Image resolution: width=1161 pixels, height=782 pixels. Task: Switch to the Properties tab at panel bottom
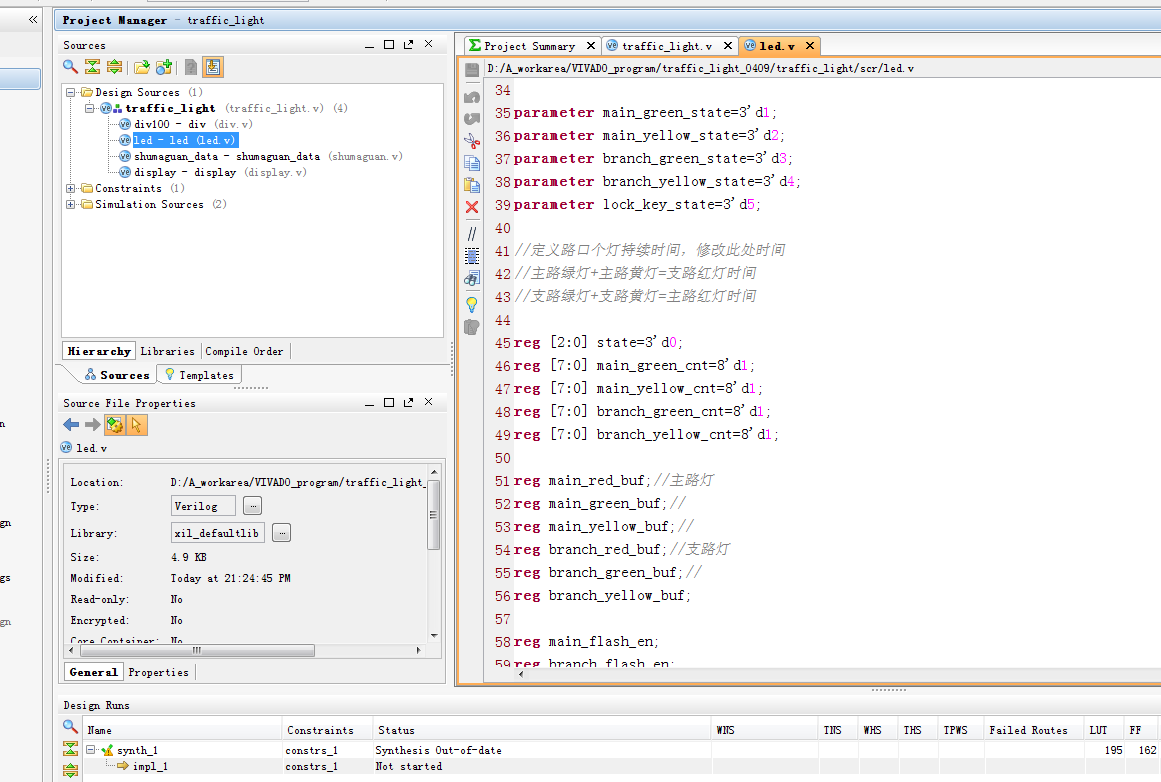(x=158, y=672)
